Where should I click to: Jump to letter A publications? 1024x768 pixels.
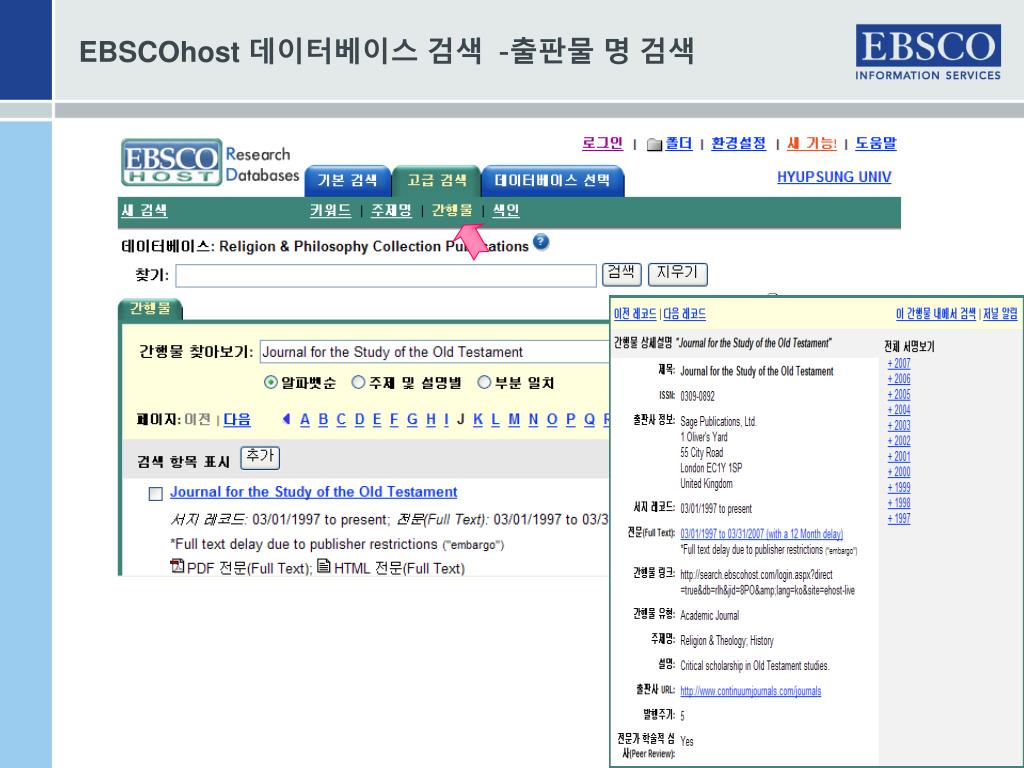(305, 419)
